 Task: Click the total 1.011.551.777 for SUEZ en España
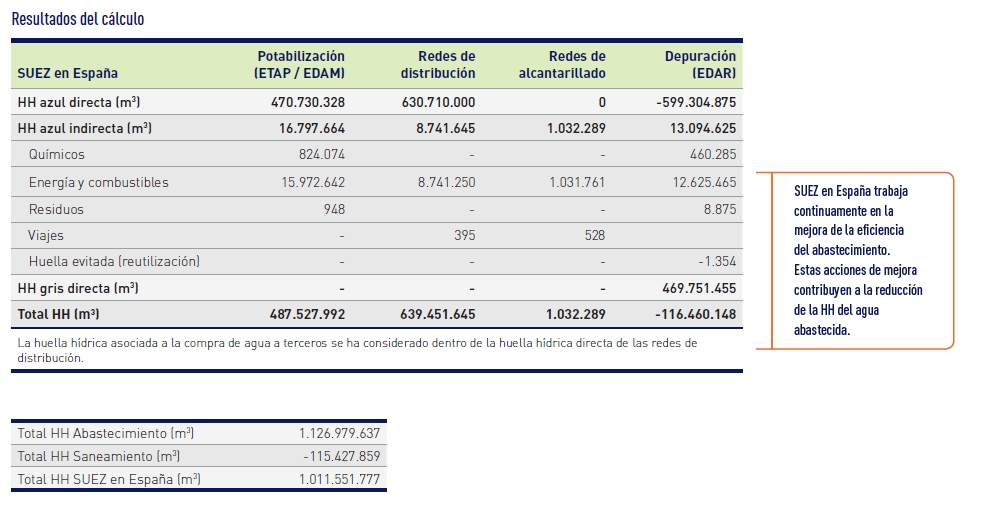[x=339, y=479]
